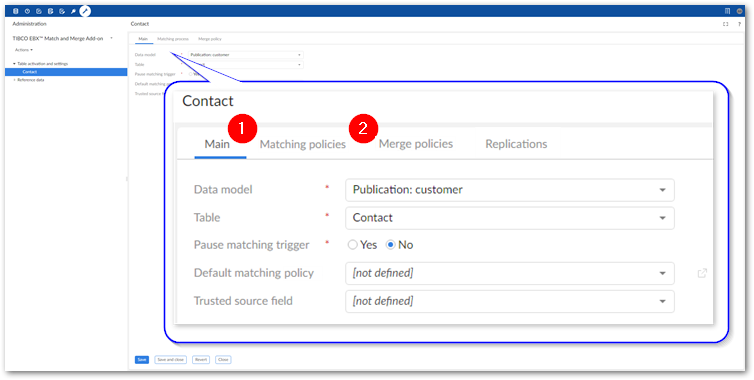
Task: Click the clock icon in header bar
Action: pyautogui.click(x=27, y=11)
